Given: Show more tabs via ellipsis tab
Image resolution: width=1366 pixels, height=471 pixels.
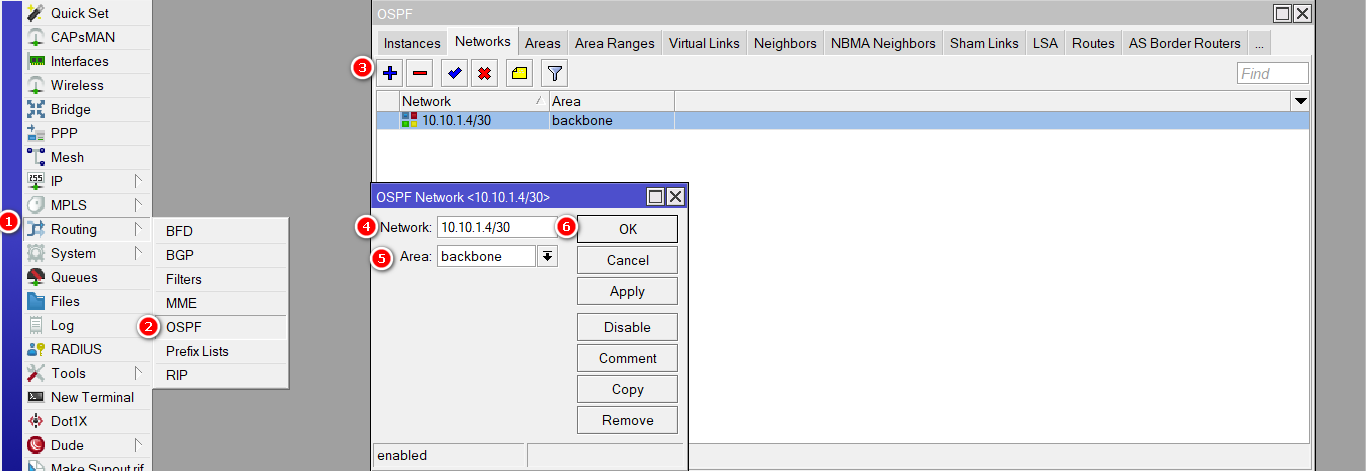Looking at the screenshot, I should [1259, 43].
